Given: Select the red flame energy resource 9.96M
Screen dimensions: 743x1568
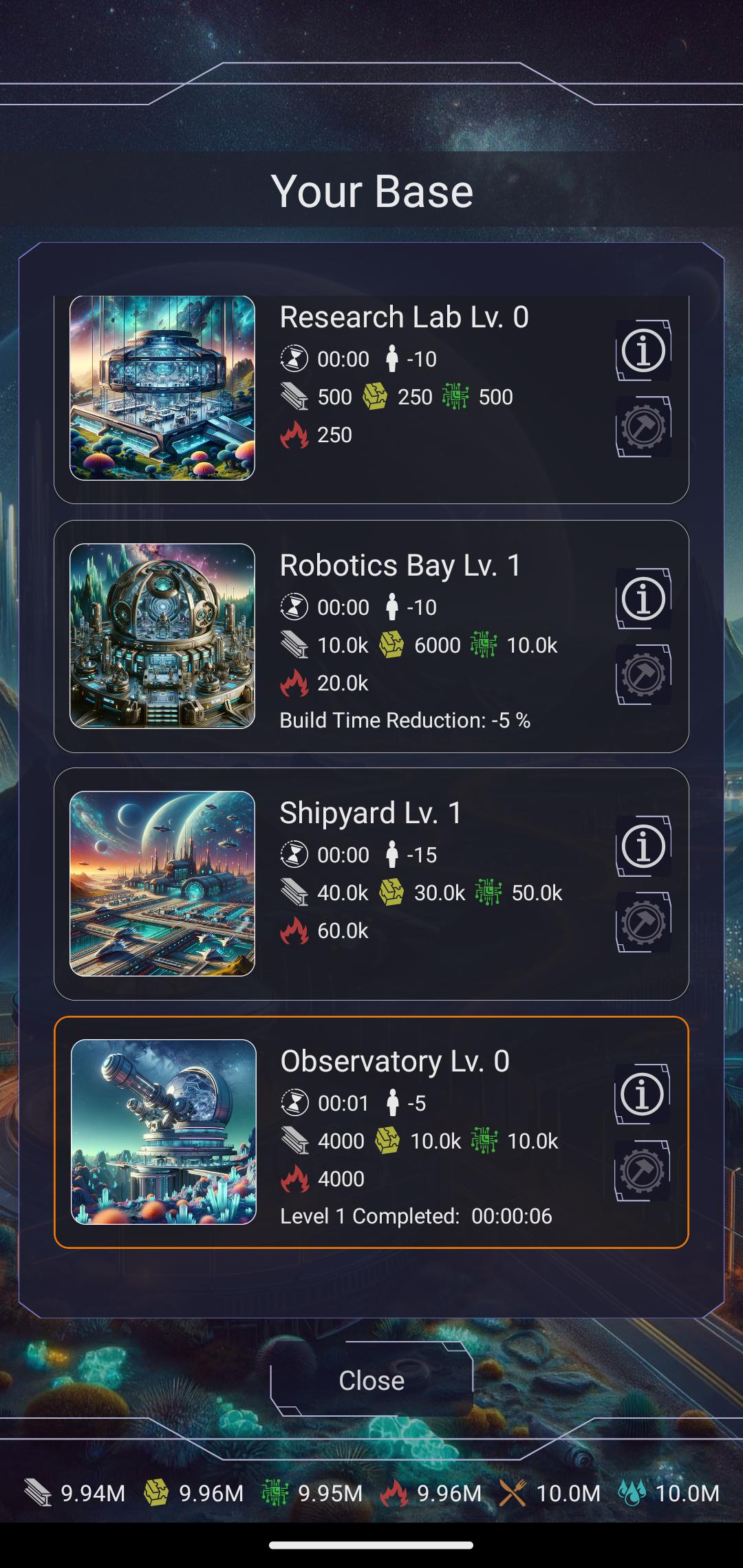Looking at the screenshot, I should (431, 1493).
